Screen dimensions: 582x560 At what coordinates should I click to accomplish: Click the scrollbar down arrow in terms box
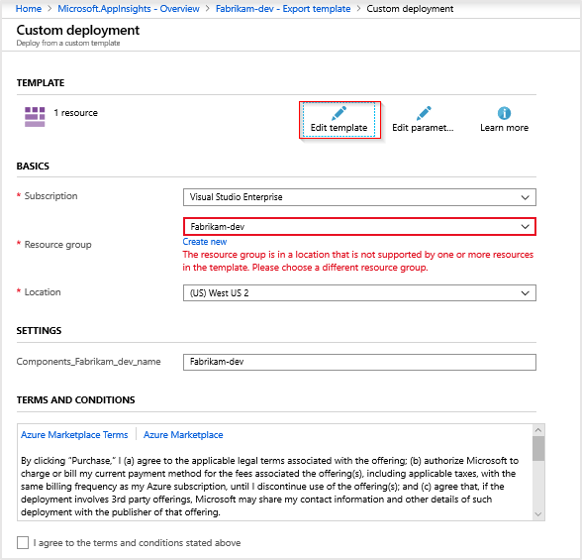(538, 514)
